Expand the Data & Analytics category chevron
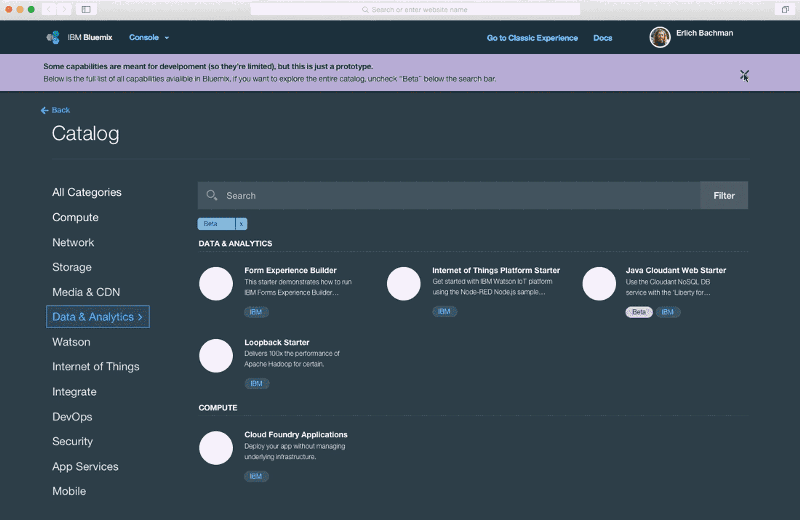Screen dimensions: 800x520 [x=140, y=317]
